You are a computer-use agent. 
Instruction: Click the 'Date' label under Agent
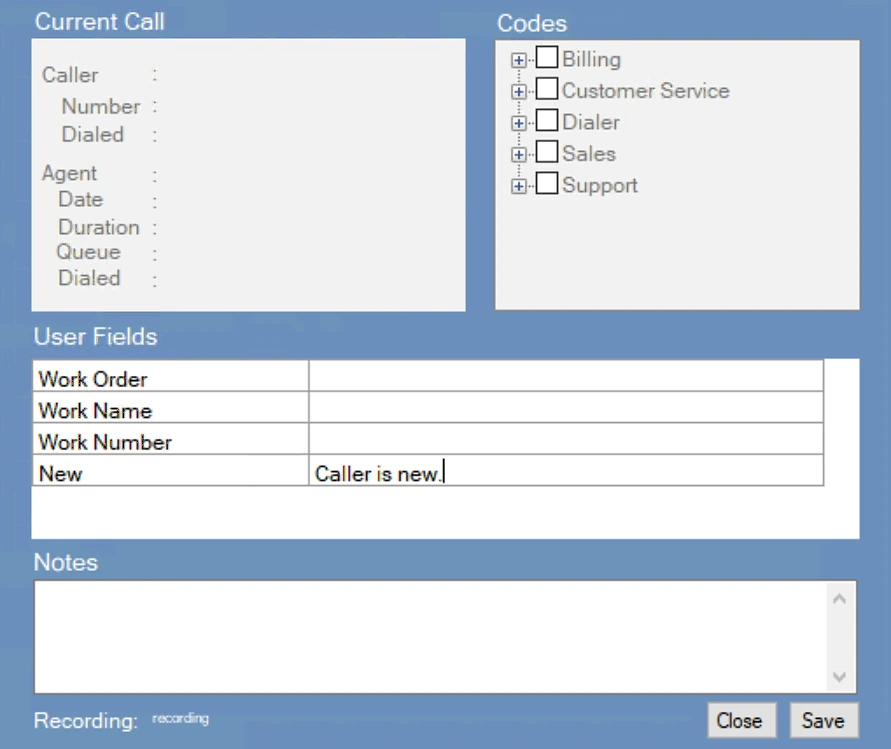click(81, 199)
